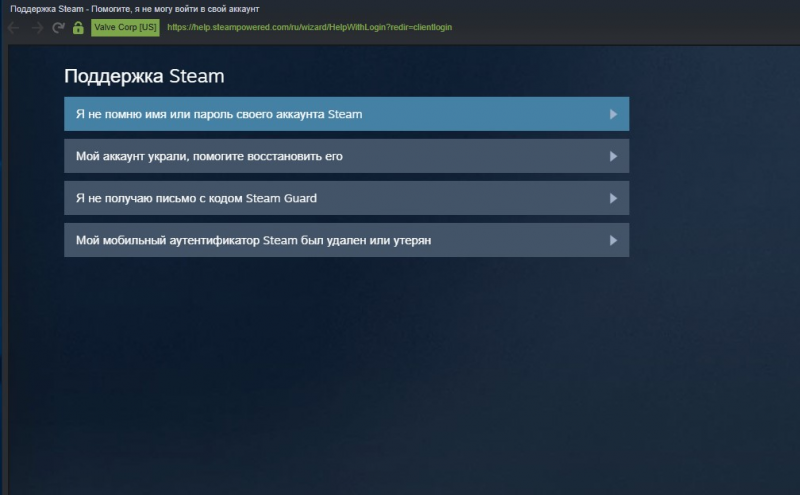Open 'Мой мобильный аутентификатор Steam был удален'
Viewport: 800px width, 495px height.
point(346,240)
